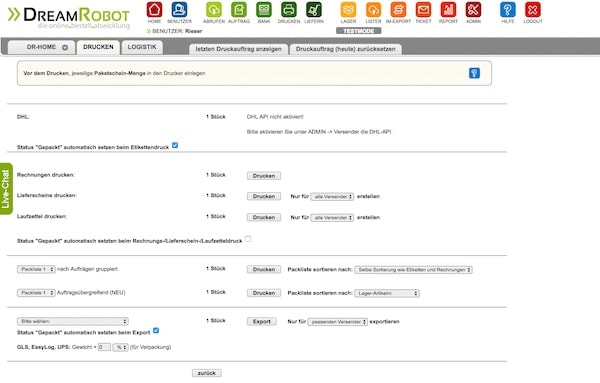Click the DR-HOME tab settings icon
This screenshot has height=383, width=600.
point(65,47)
